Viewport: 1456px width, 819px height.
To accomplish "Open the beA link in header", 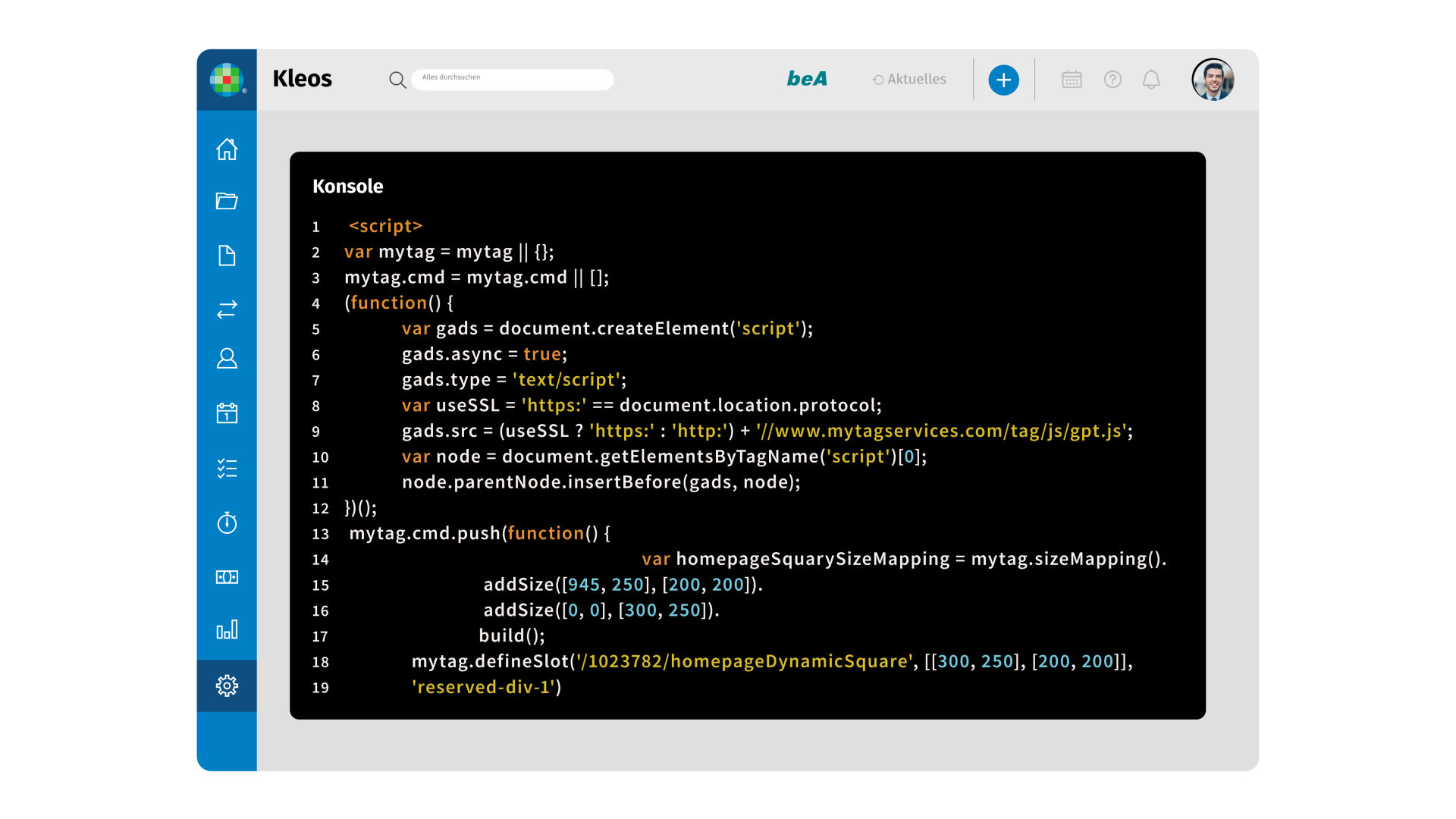I will click(x=807, y=79).
